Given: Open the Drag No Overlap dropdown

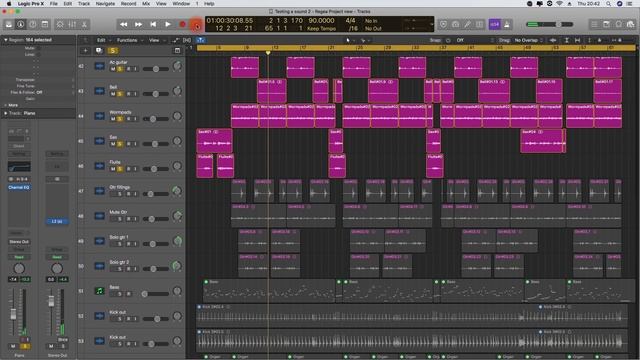Looking at the screenshot, I should pos(529,40).
